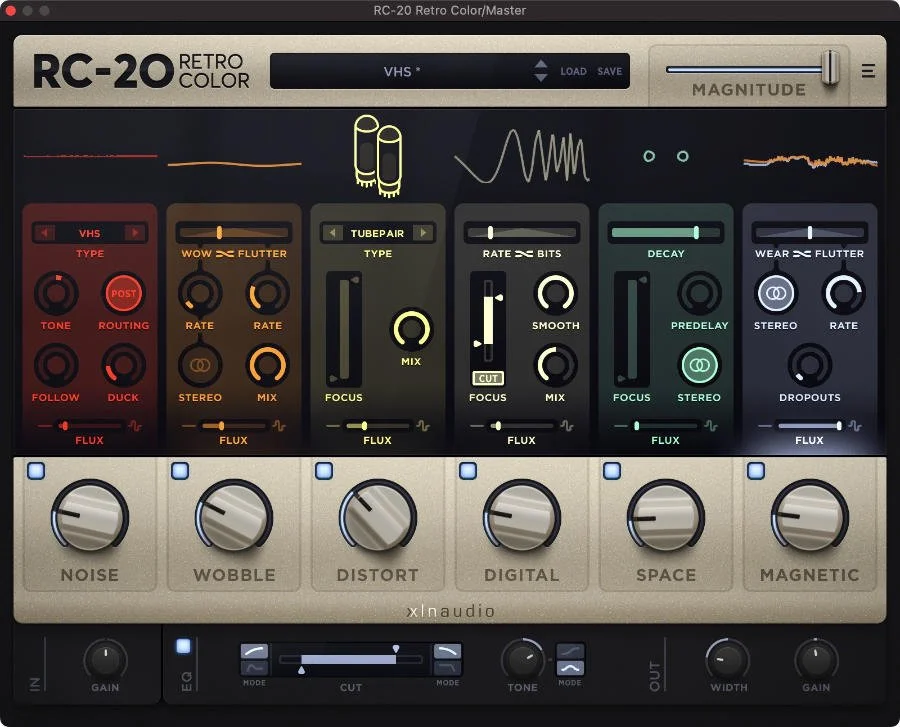
Task: Switch to previous distort type before TUBEPAIR
Action: 332,233
